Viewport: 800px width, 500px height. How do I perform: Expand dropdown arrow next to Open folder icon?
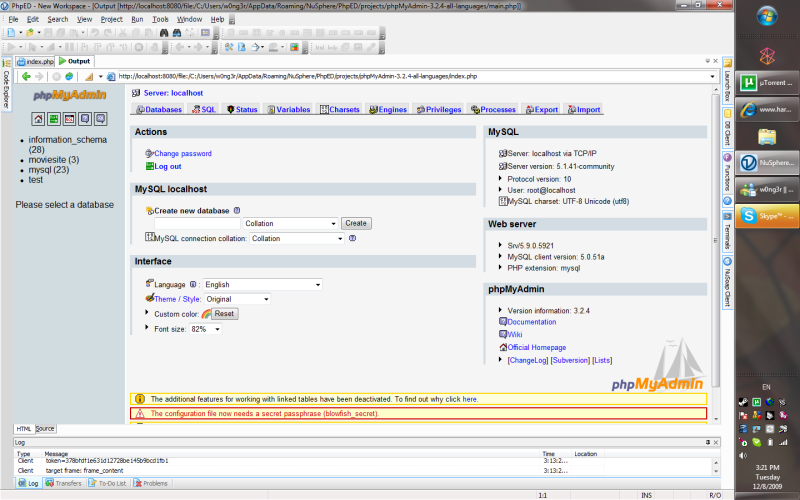click(x=39, y=32)
